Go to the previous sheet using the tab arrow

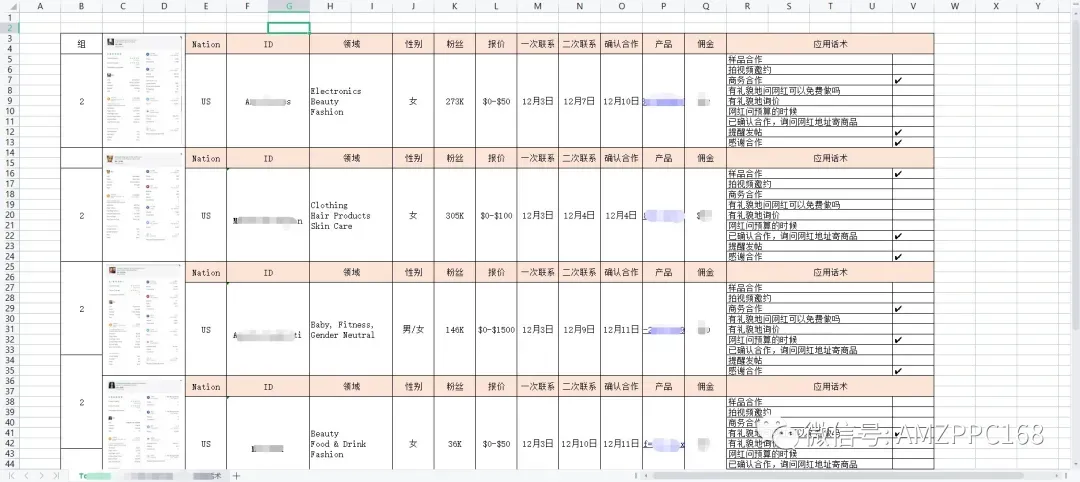(x=26, y=476)
